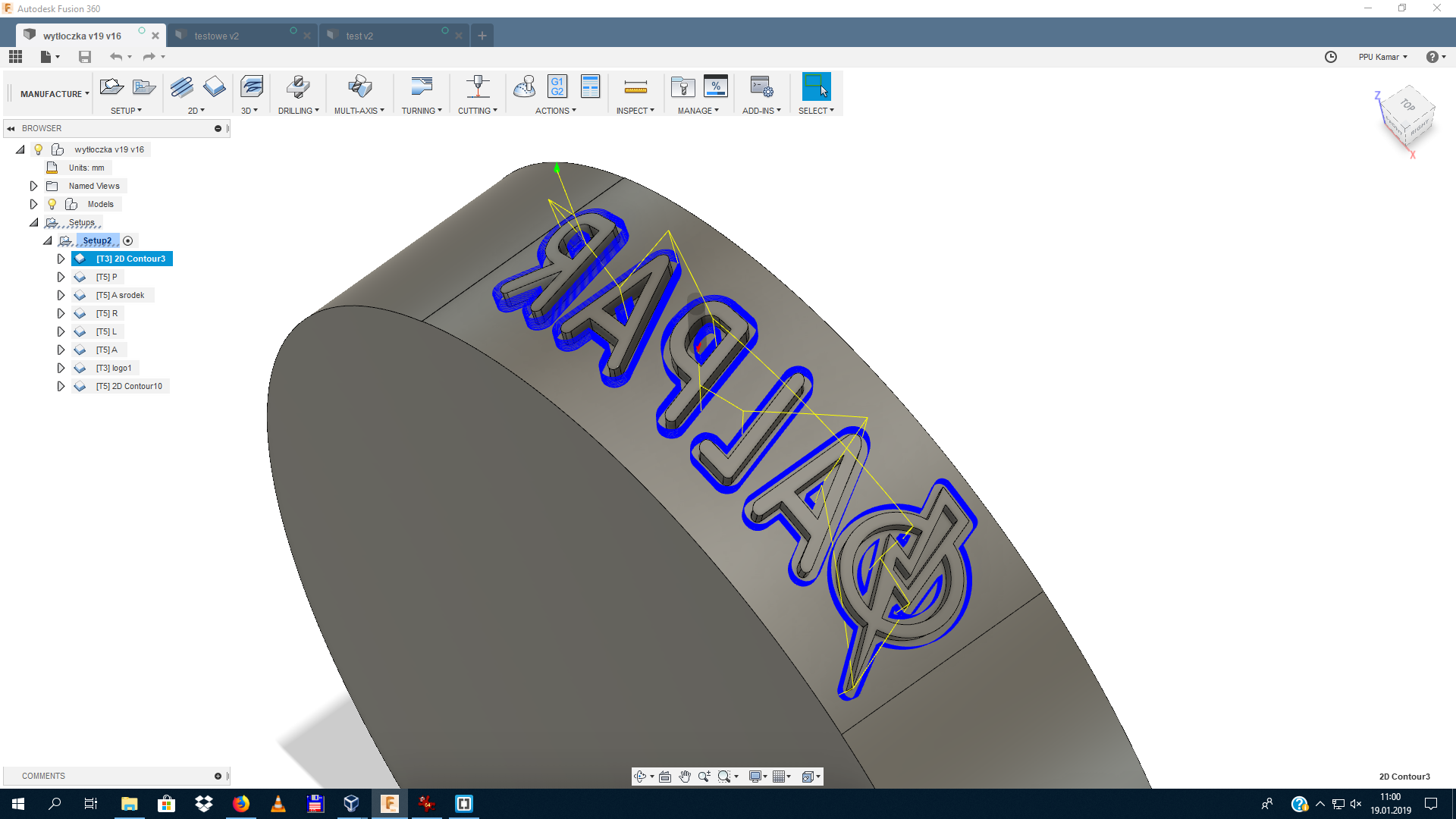Toggle visibility bulb of Models
The height and width of the screenshot is (819, 1456).
(x=52, y=204)
